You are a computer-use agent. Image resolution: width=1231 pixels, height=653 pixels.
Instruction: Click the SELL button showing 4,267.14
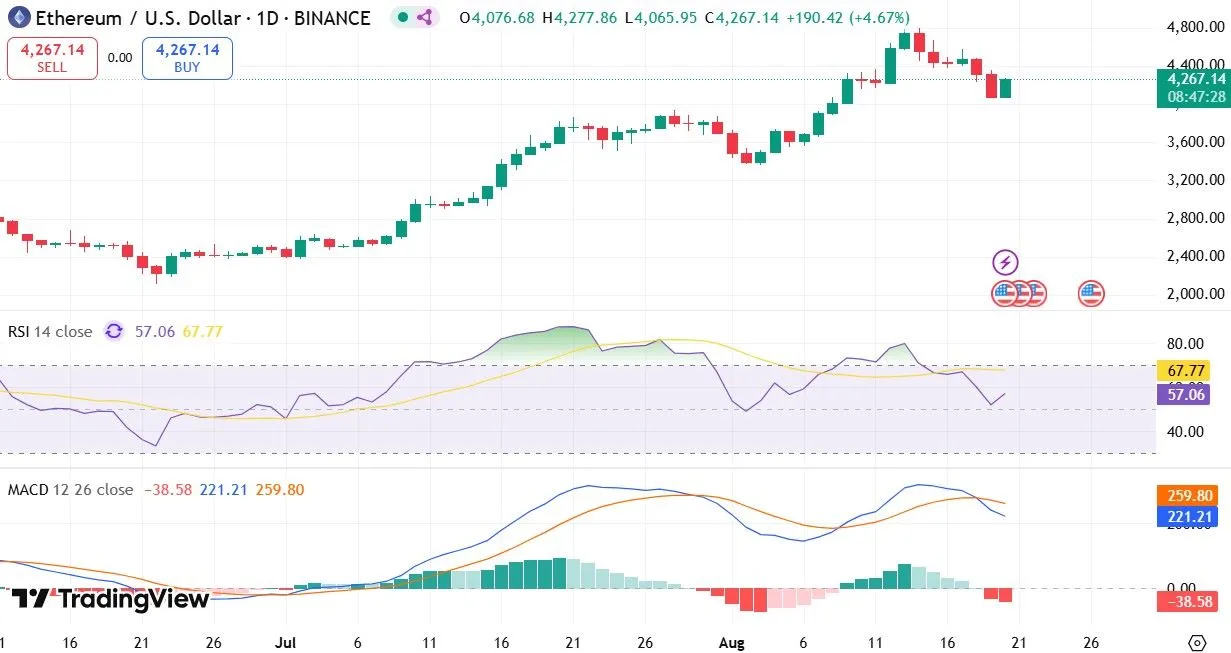click(51, 57)
